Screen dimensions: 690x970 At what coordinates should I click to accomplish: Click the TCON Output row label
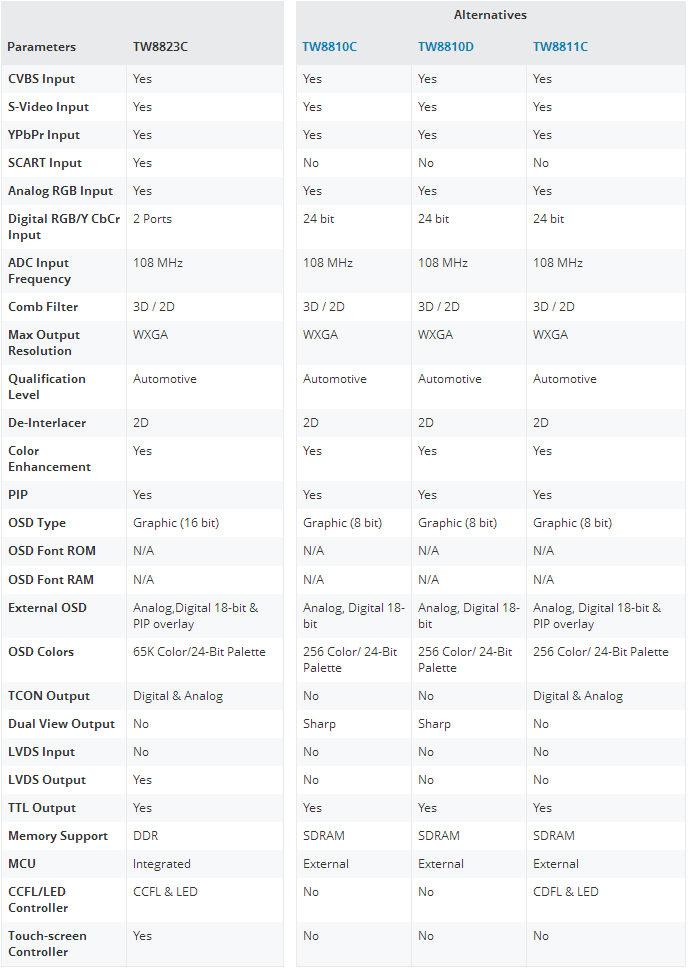tap(49, 696)
